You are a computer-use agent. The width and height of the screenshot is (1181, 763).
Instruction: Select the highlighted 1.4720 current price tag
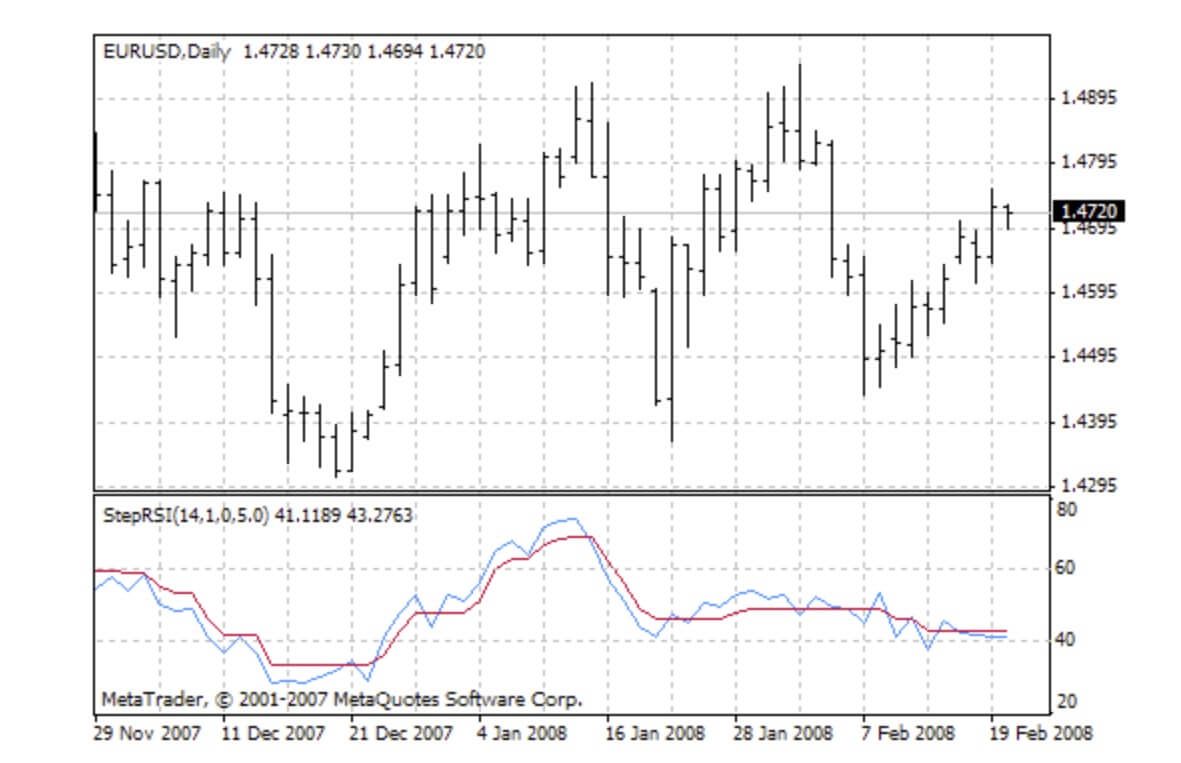click(1088, 211)
